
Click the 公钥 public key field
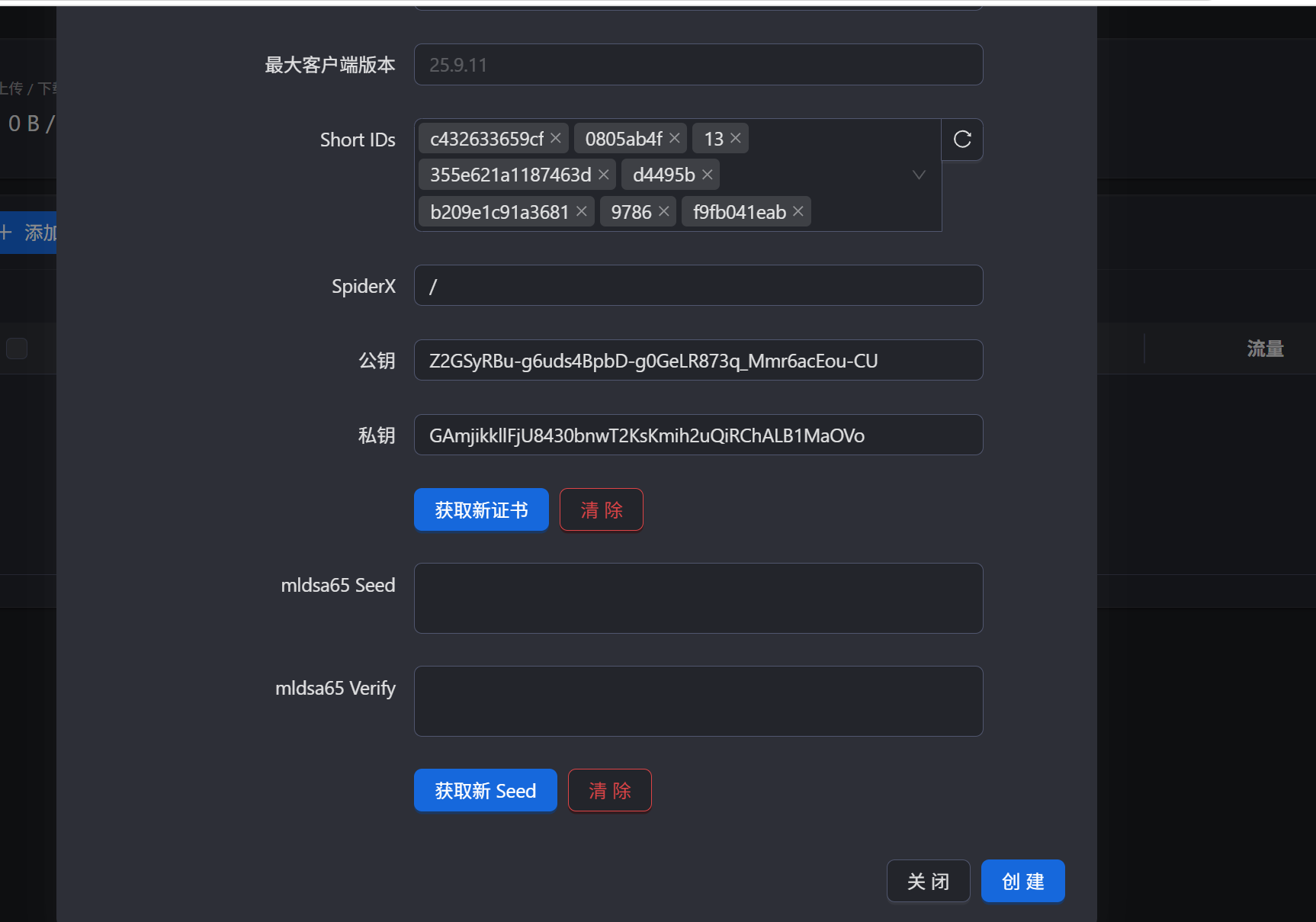698,361
